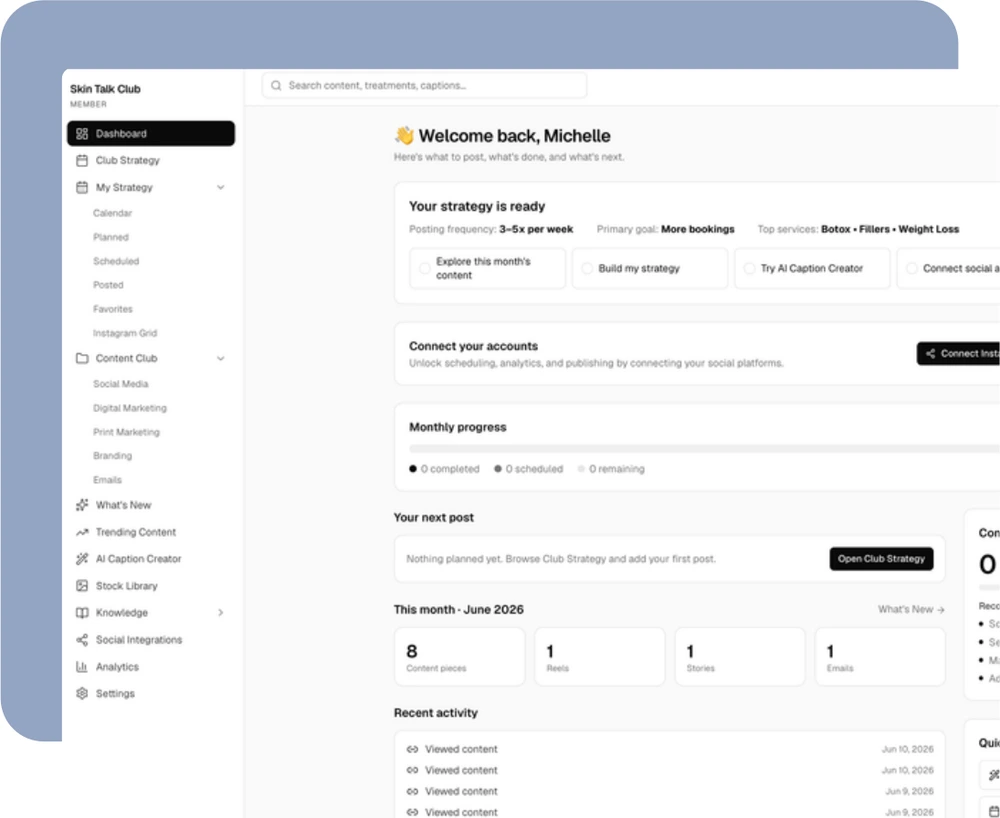The width and height of the screenshot is (1000, 818).
Task: Click the 1 Reels stat card
Action: [x=599, y=657]
